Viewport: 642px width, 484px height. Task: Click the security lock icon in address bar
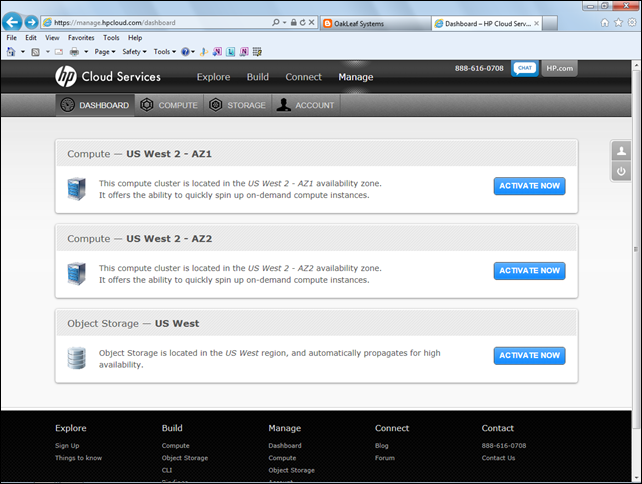[x=294, y=23]
